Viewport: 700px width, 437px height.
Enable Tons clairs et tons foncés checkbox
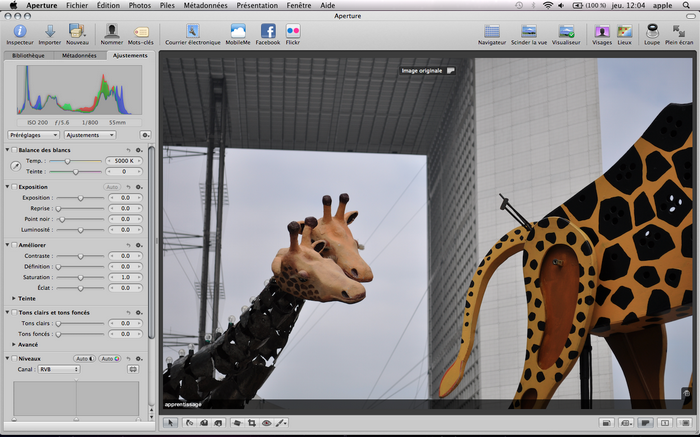tap(14, 312)
